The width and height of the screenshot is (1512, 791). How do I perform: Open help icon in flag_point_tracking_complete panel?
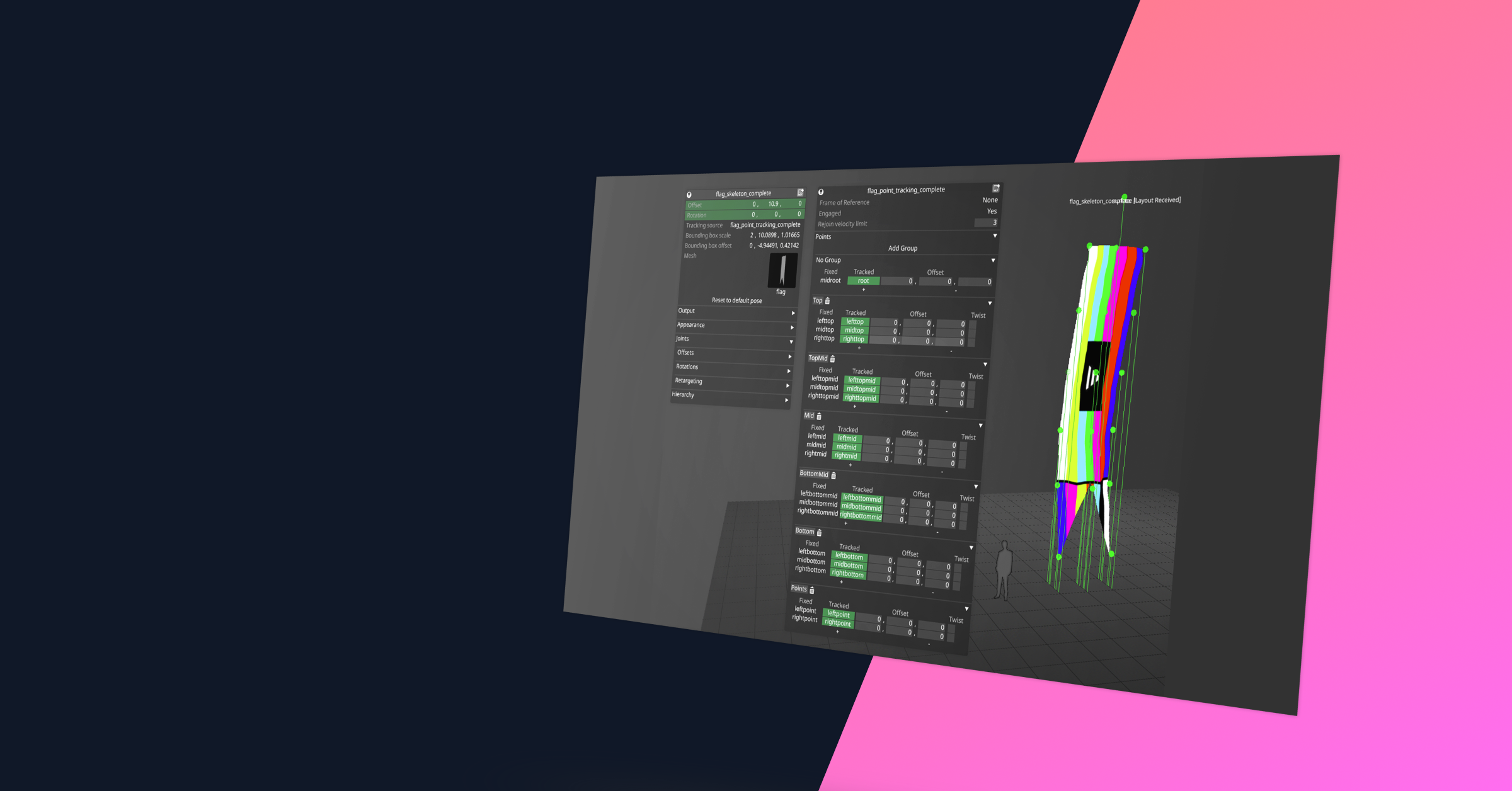(821, 192)
